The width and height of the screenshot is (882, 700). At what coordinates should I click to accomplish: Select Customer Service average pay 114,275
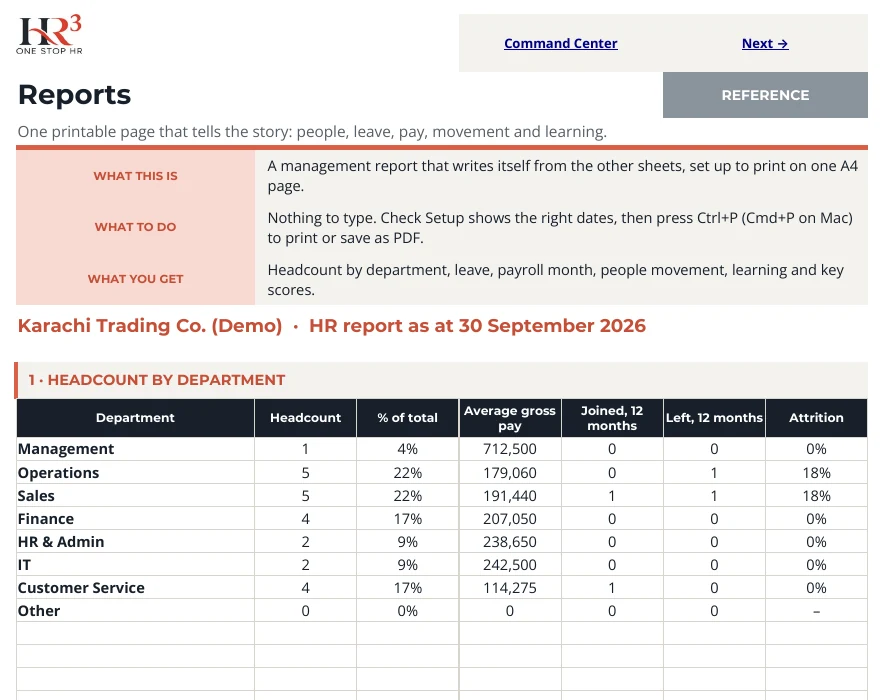(x=510, y=588)
